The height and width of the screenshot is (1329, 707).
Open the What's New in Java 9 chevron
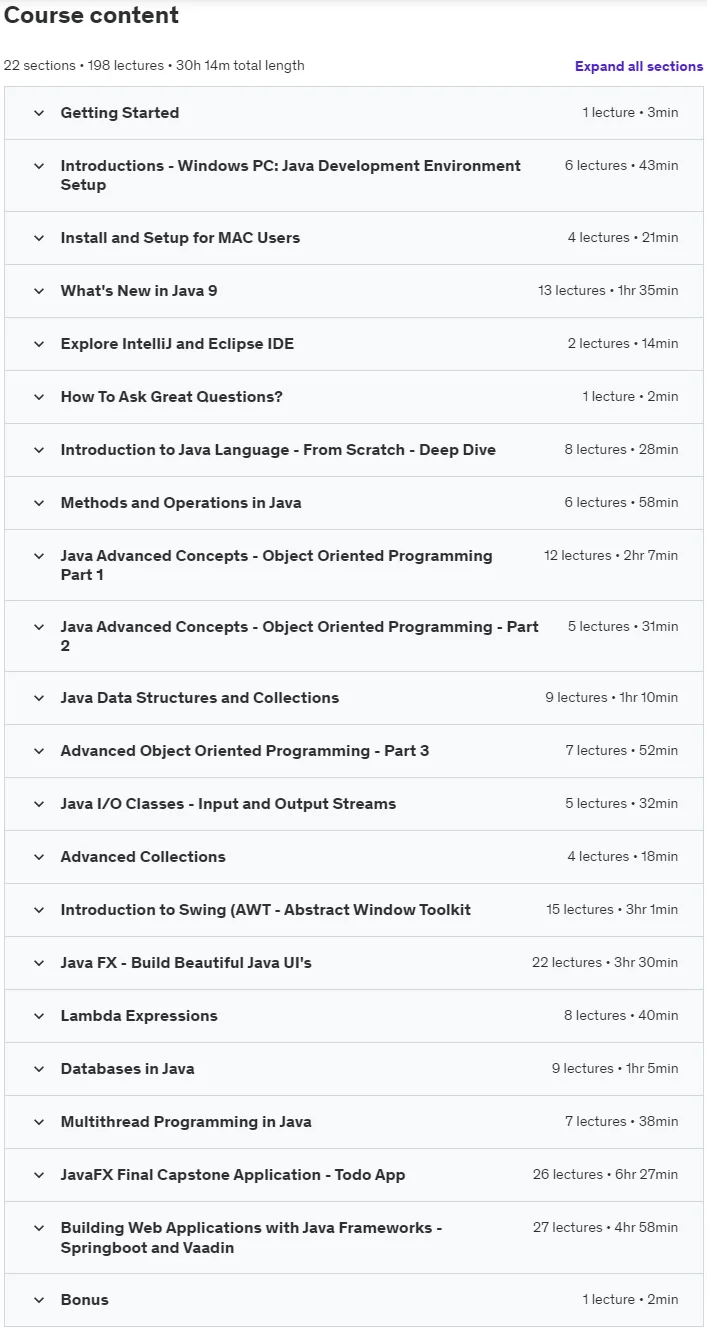point(39,291)
